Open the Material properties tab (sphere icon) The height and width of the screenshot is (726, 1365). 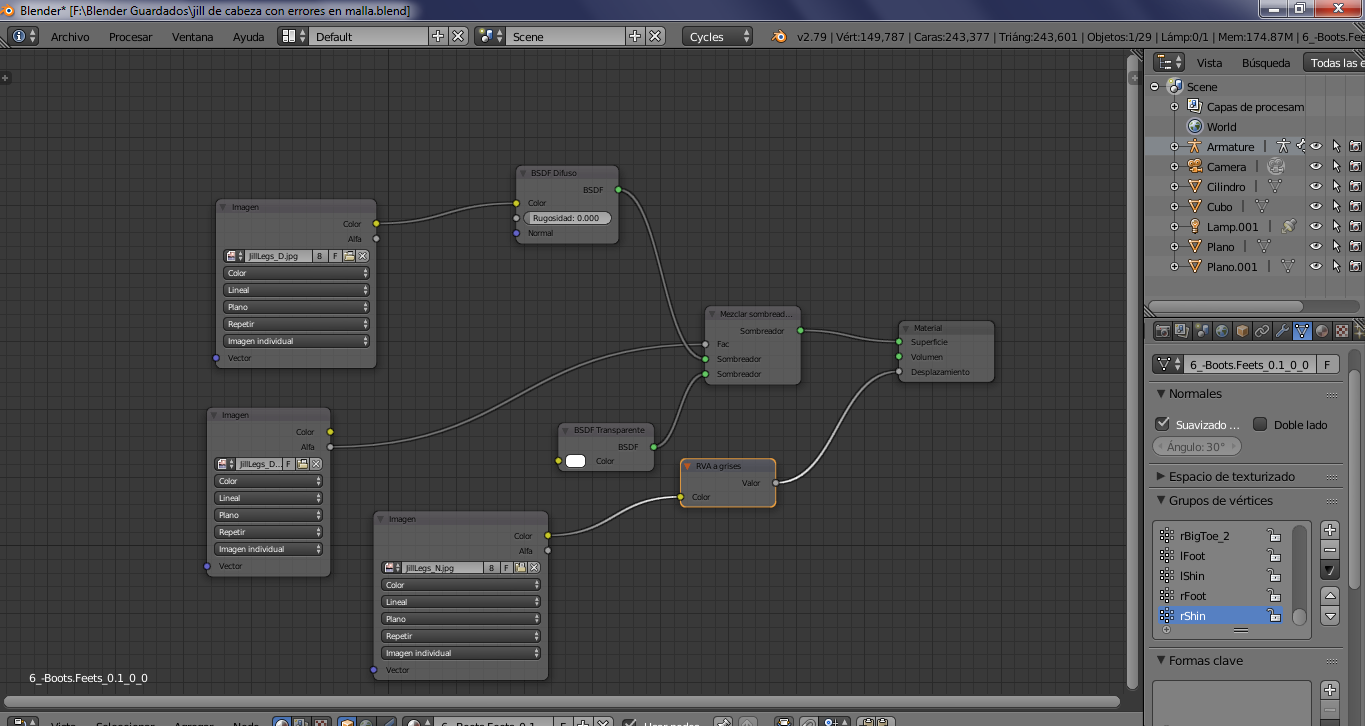click(1322, 331)
